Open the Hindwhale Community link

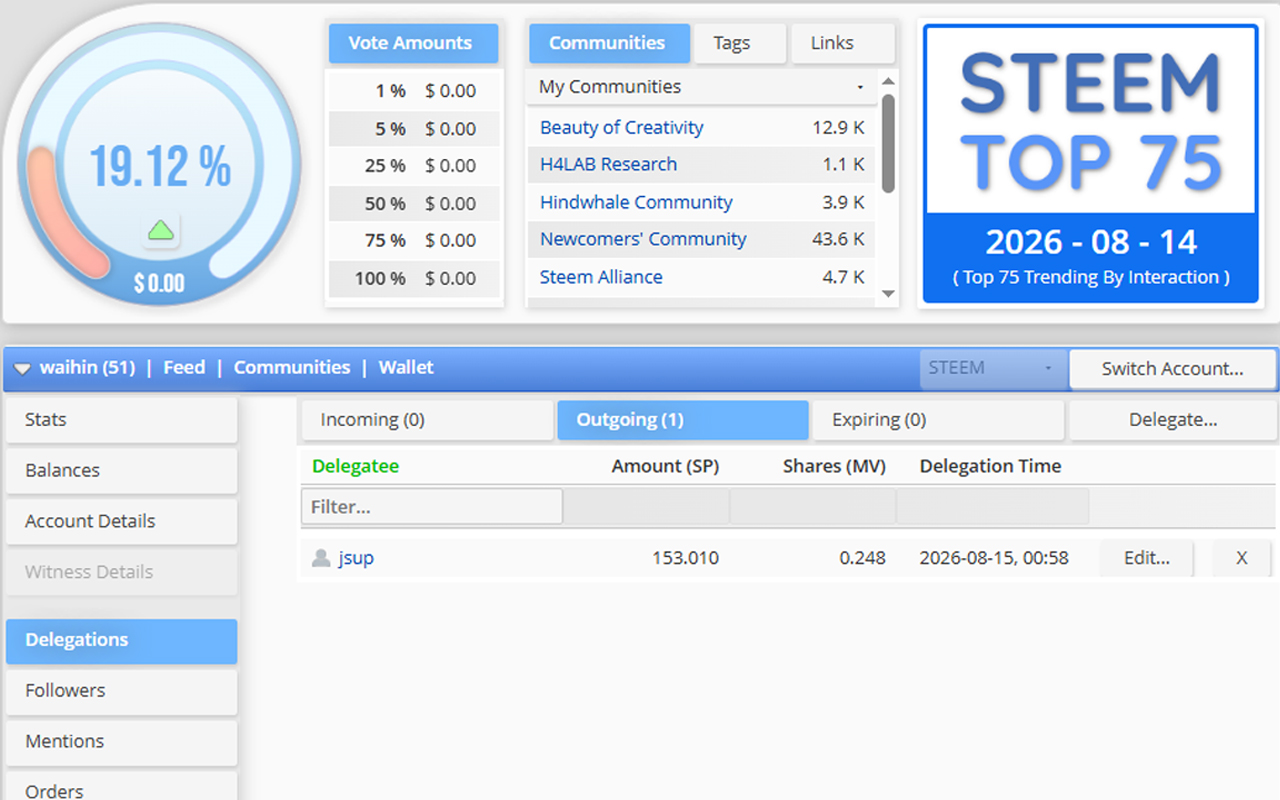pos(636,202)
